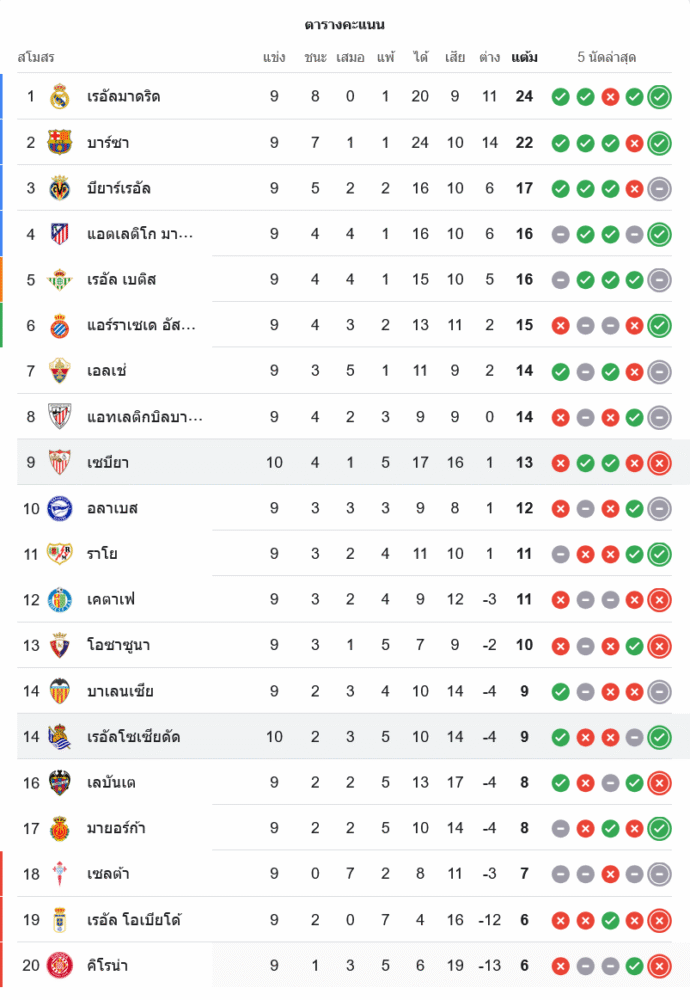
Task: Click the Real Betis crest icon
Action: click(60, 280)
